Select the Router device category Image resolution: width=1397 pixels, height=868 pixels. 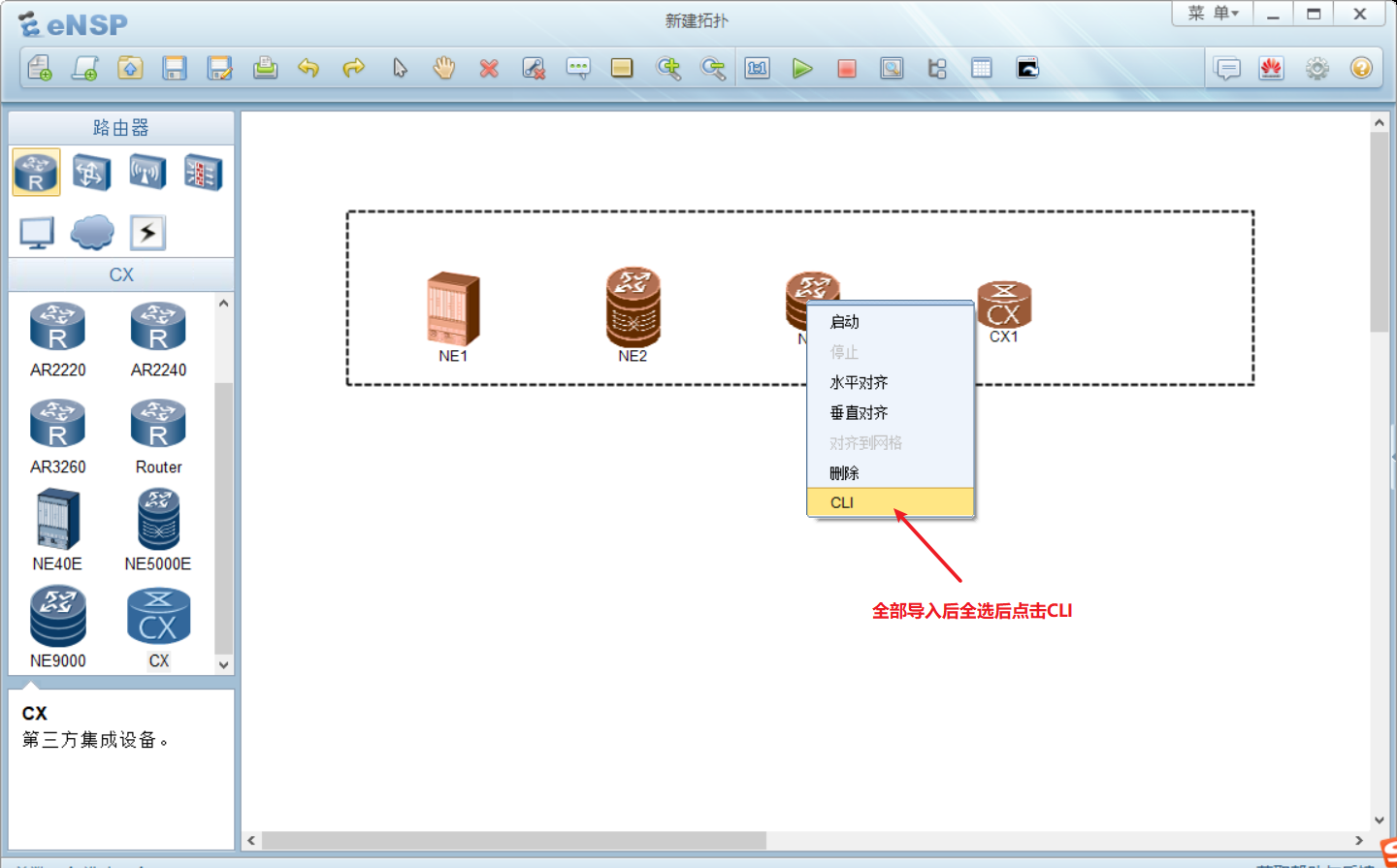coord(37,173)
